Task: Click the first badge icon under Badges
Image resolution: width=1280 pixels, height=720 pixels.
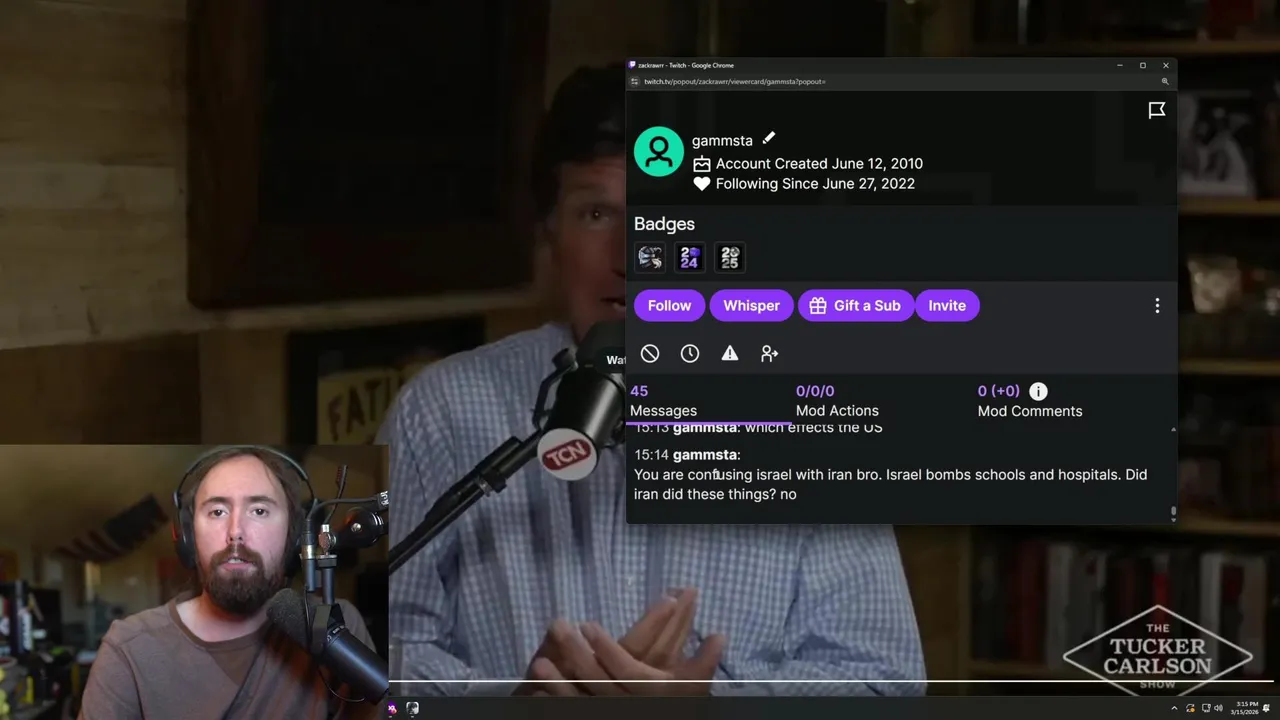Action: tap(650, 258)
